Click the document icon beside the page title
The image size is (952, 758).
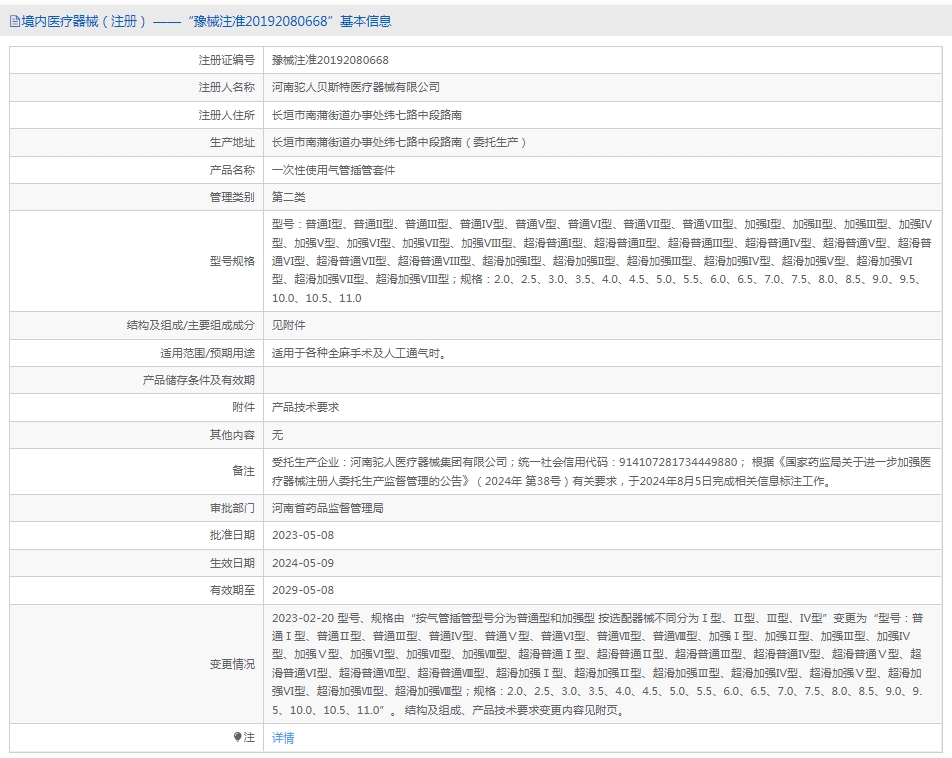15,22
